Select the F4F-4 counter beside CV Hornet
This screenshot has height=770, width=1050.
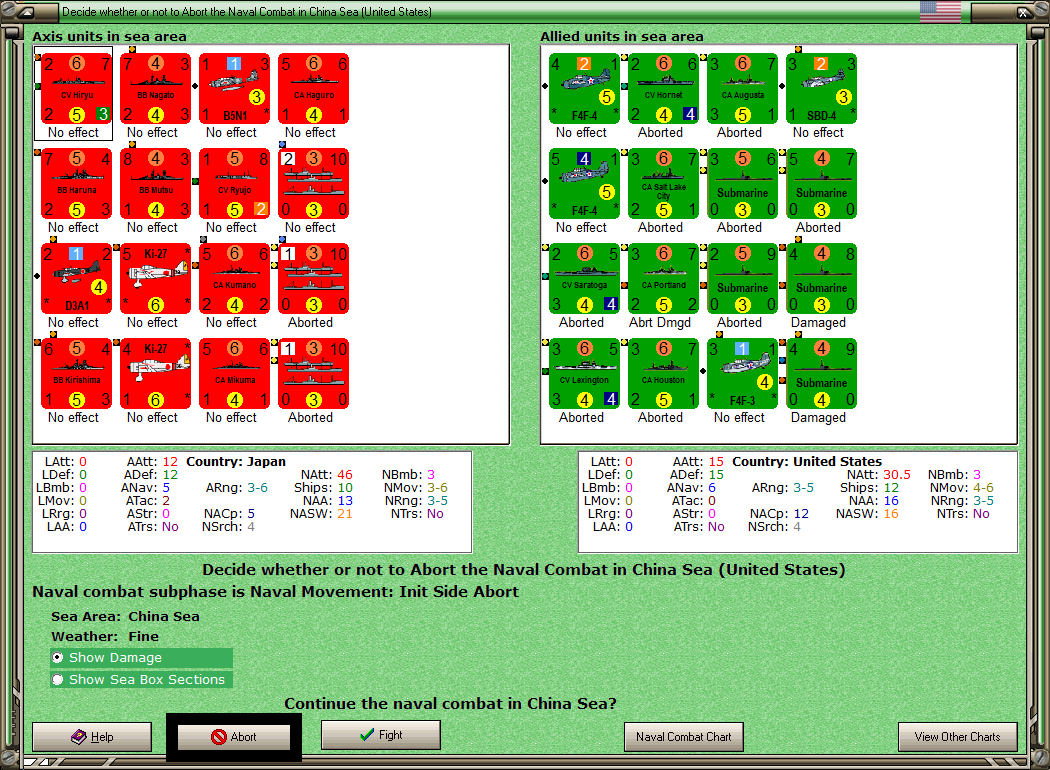tap(585, 88)
